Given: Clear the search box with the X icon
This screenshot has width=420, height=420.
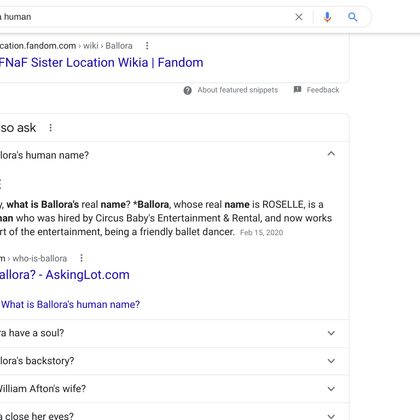Looking at the screenshot, I should point(299,17).
